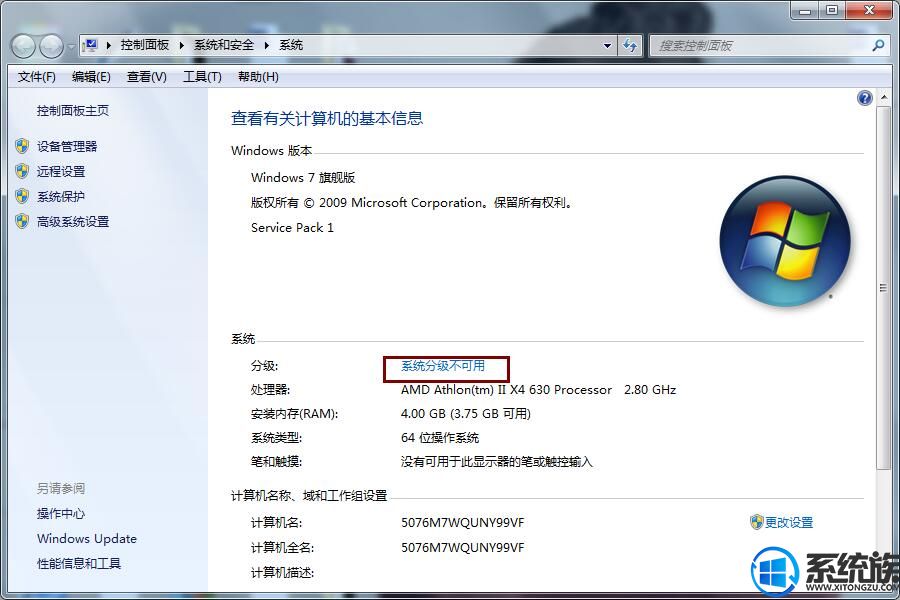Open 性能信息和工具 in the sidebar
Viewport: 900px width, 600px height.
pos(79,563)
